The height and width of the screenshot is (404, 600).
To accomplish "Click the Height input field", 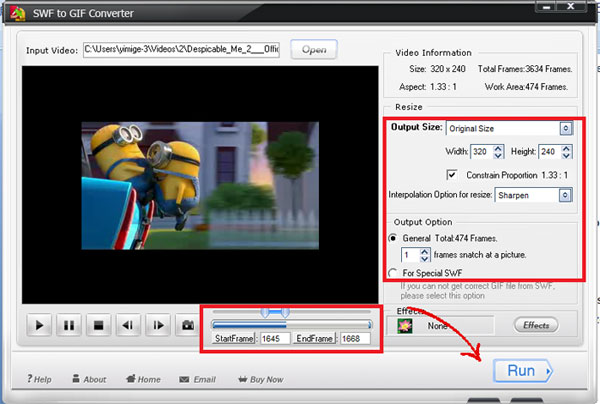I will (550, 152).
